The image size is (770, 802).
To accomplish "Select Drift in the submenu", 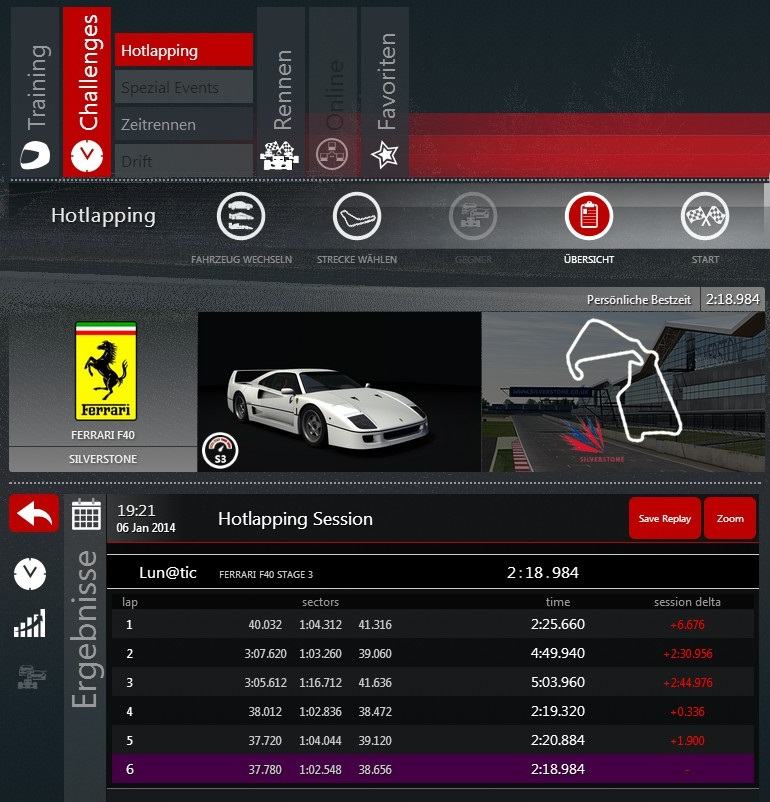I will [184, 161].
